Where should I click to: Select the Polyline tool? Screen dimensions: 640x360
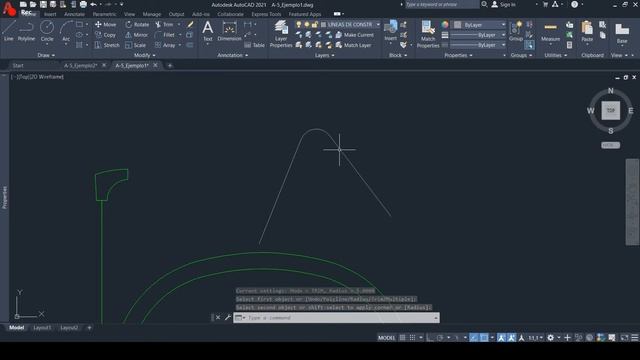(26, 31)
